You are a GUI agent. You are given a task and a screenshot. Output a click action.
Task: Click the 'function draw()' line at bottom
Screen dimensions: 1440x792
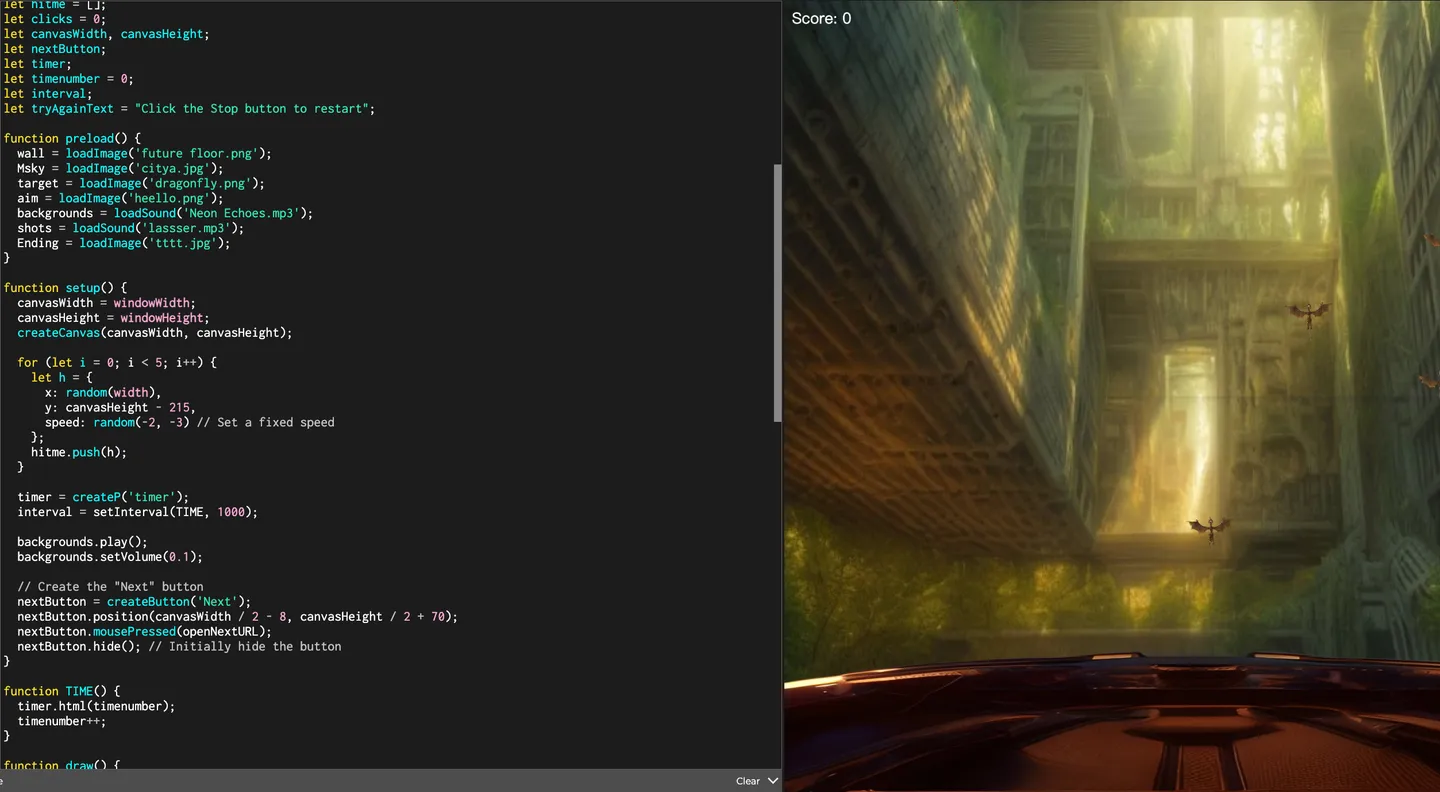click(x=62, y=766)
